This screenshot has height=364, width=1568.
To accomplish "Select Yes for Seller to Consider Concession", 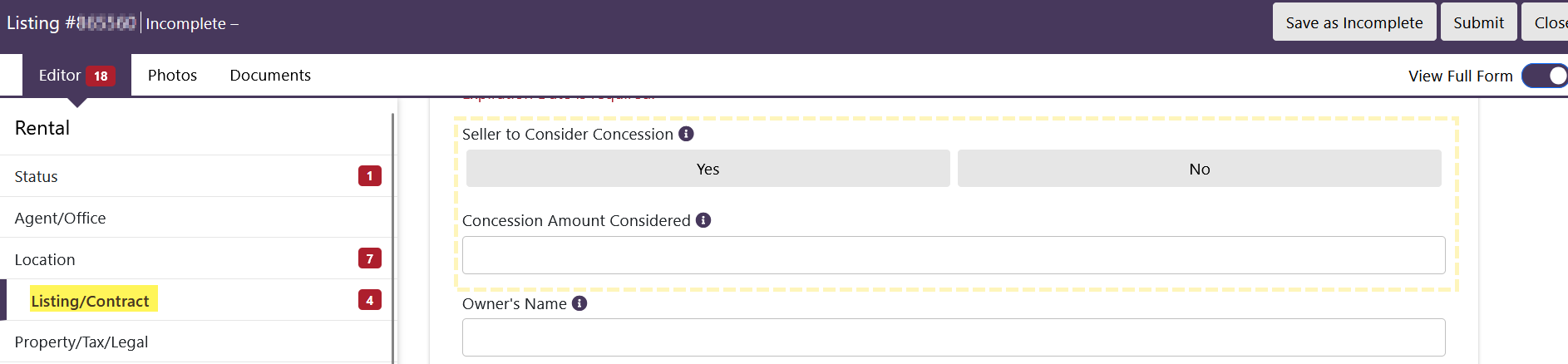I will pos(708,169).
